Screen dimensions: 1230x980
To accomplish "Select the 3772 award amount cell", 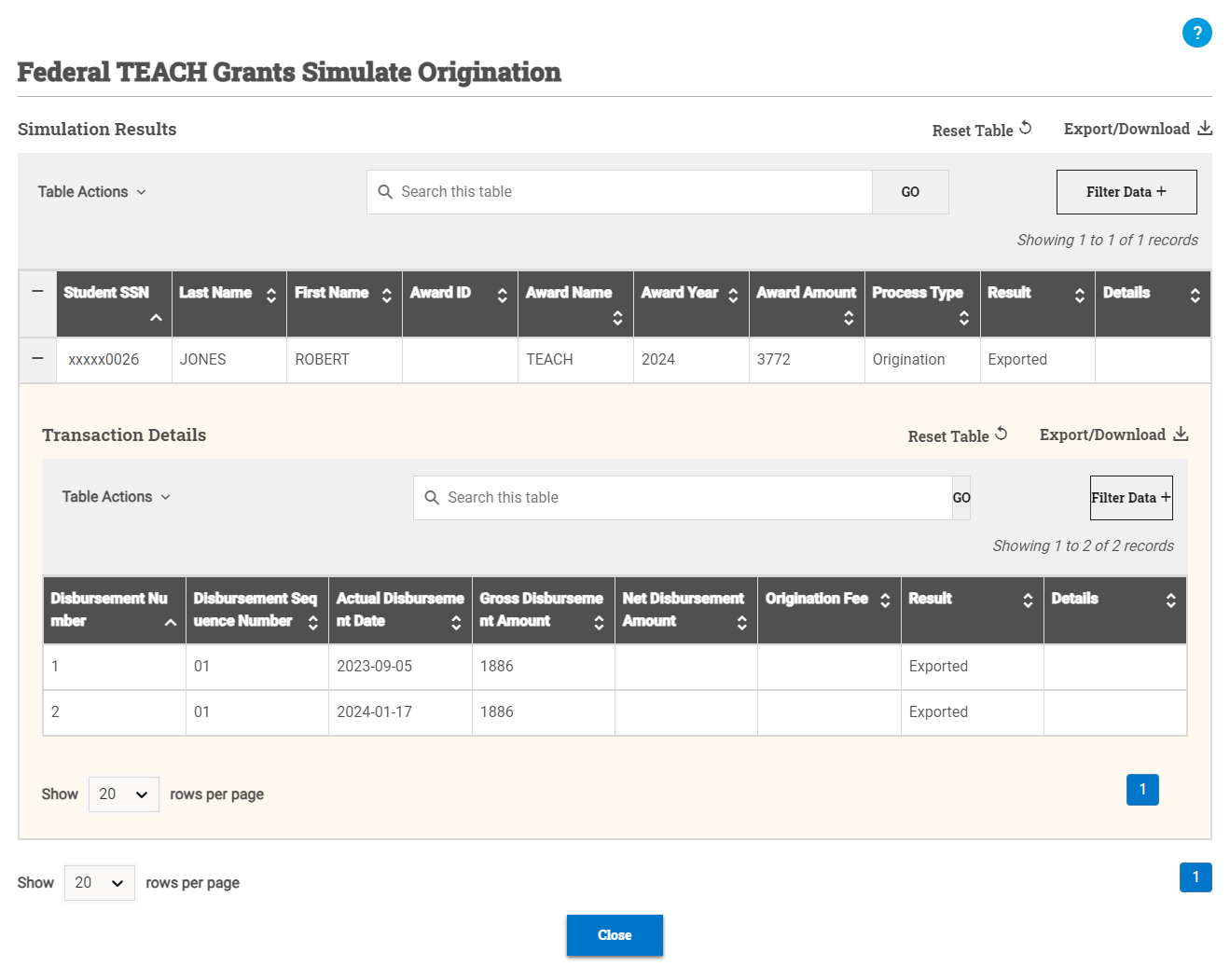I will [807, 360].
